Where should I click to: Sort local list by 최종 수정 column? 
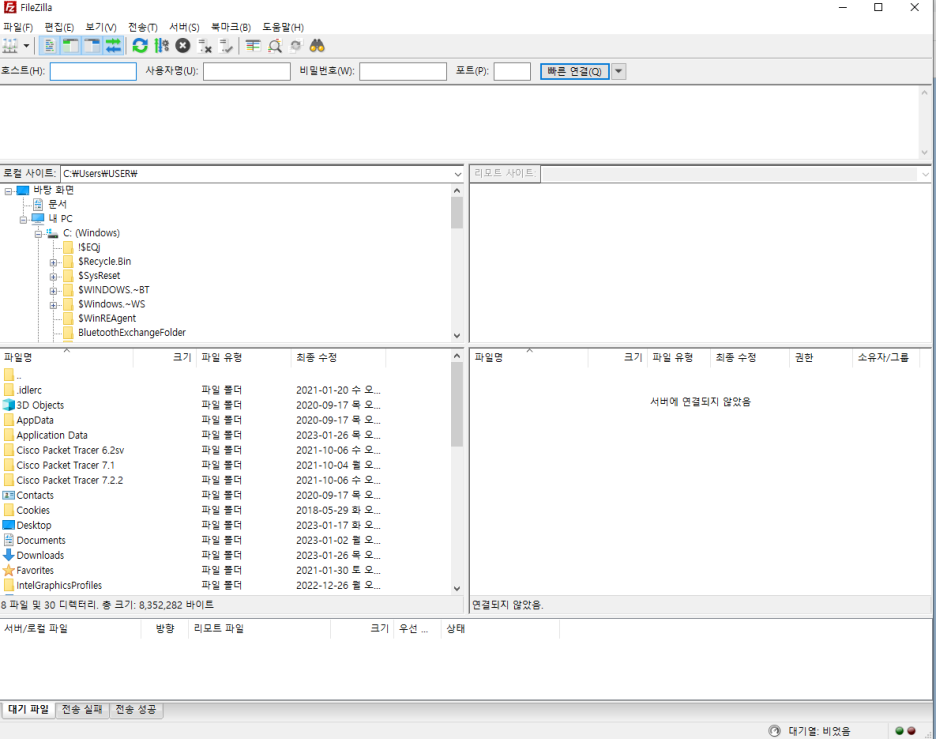click(338, 357)
